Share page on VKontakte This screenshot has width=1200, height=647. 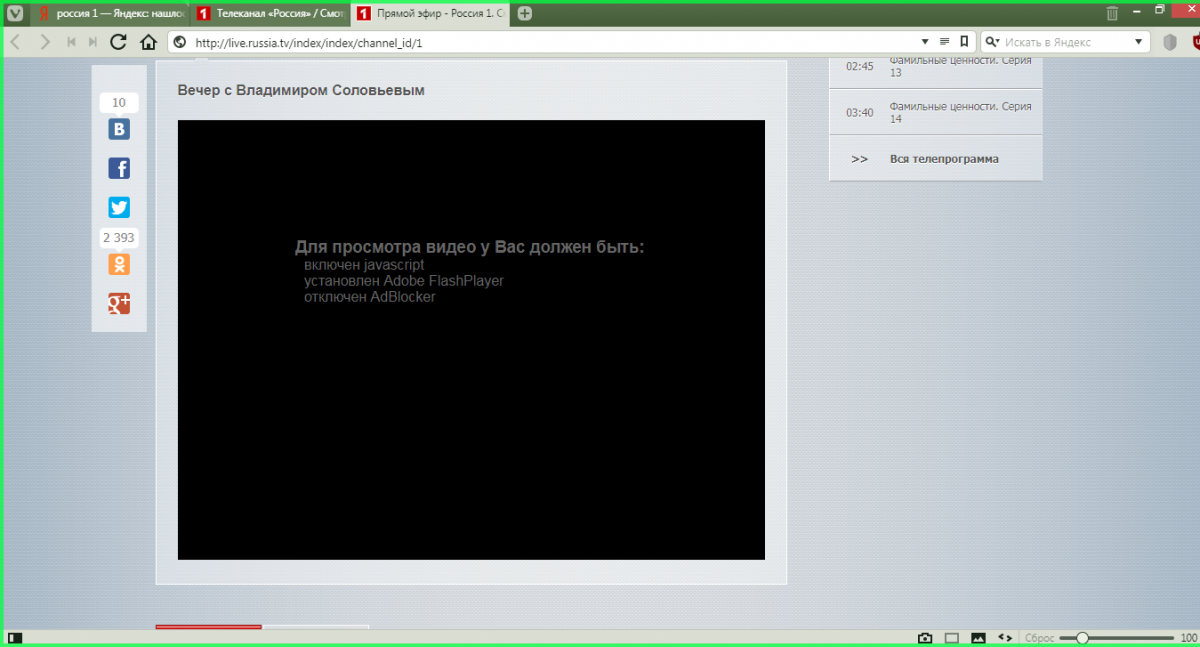(x=119, y=129)
